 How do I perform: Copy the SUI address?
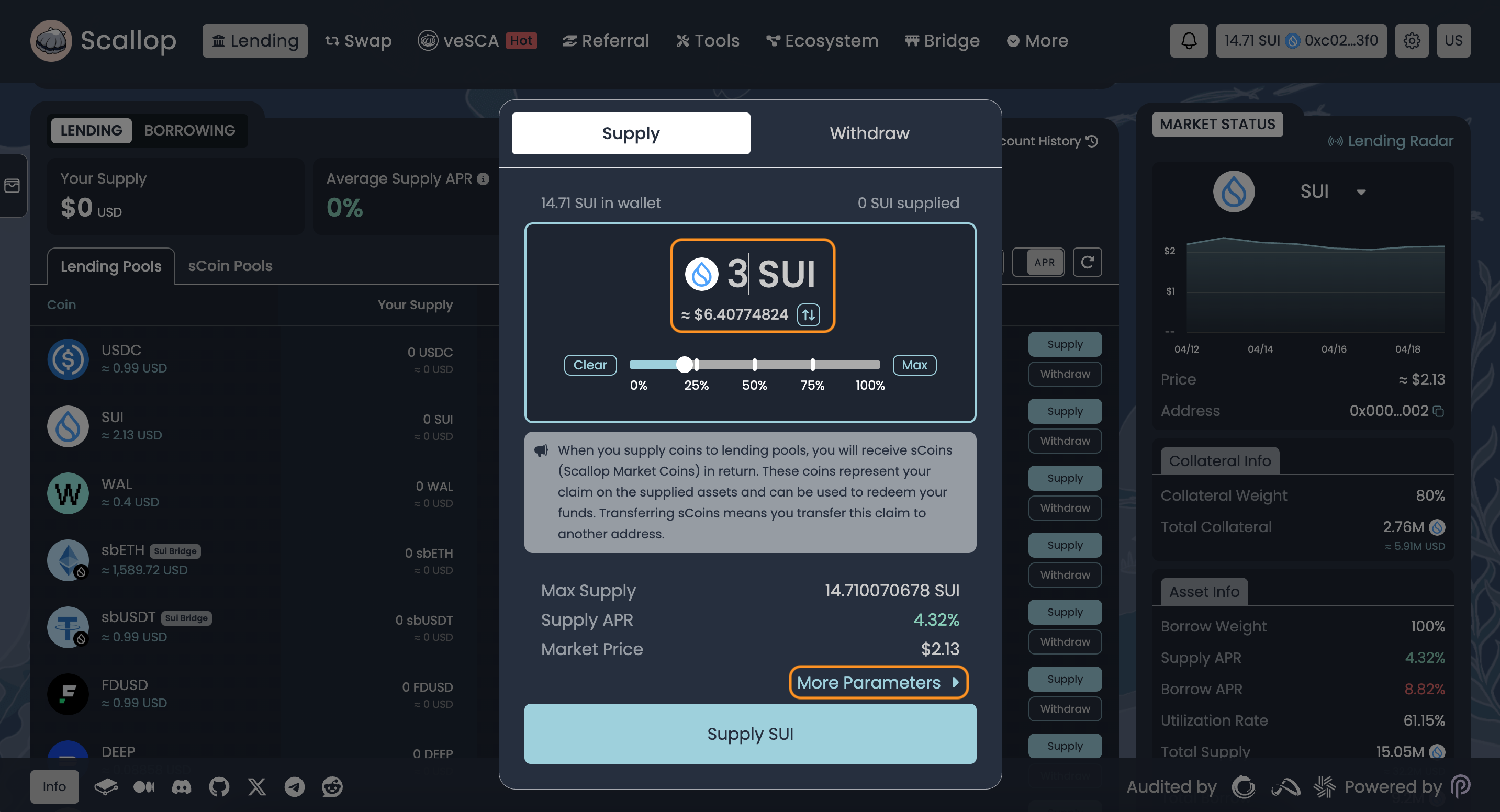(1438, 411)
